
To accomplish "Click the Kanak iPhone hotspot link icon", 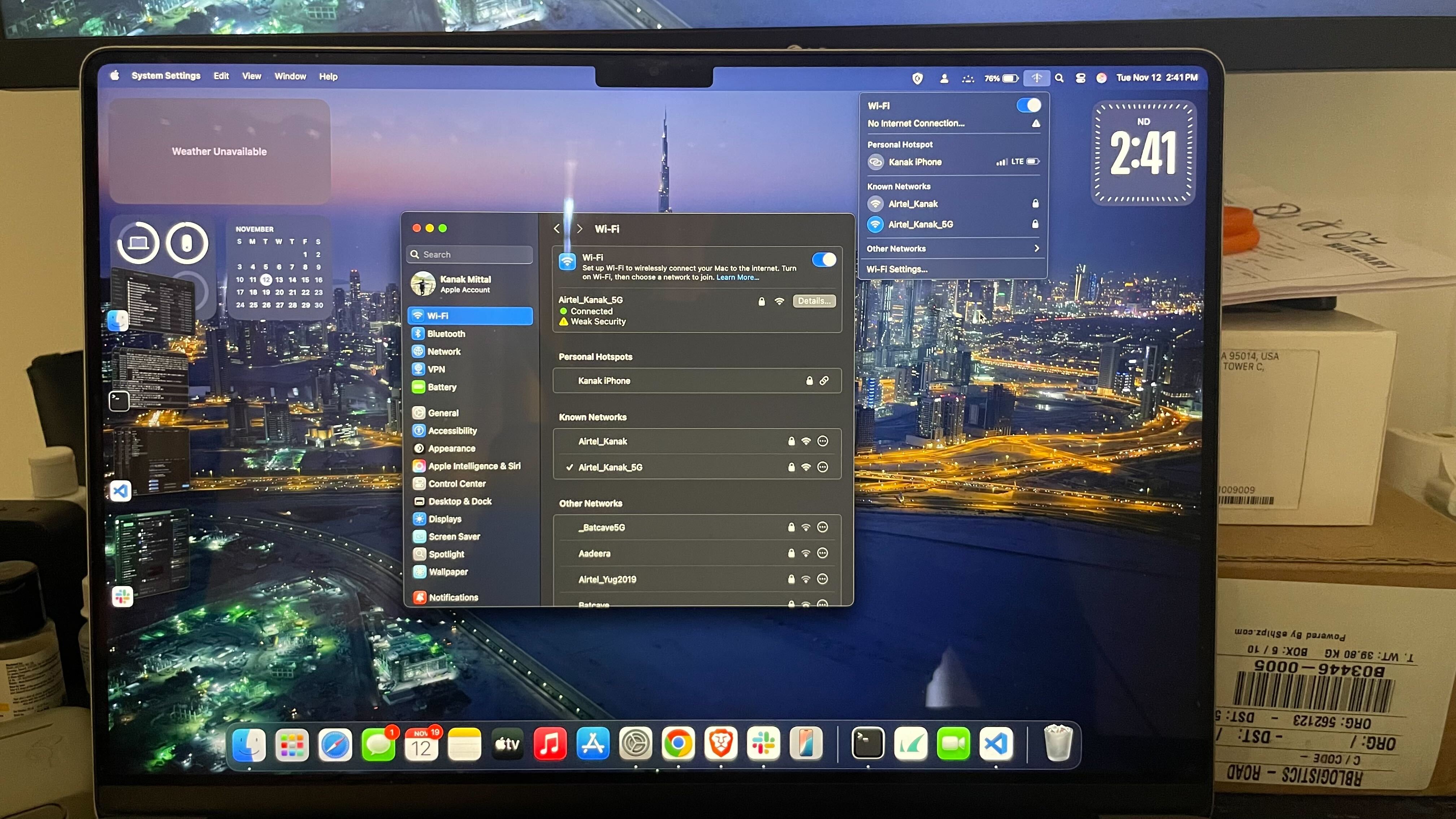I will (824, 380).
